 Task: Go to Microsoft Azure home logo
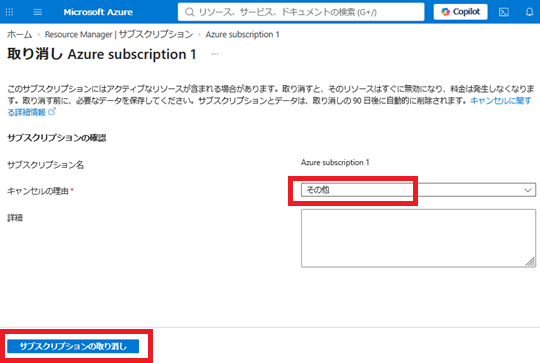click(98, 12)
